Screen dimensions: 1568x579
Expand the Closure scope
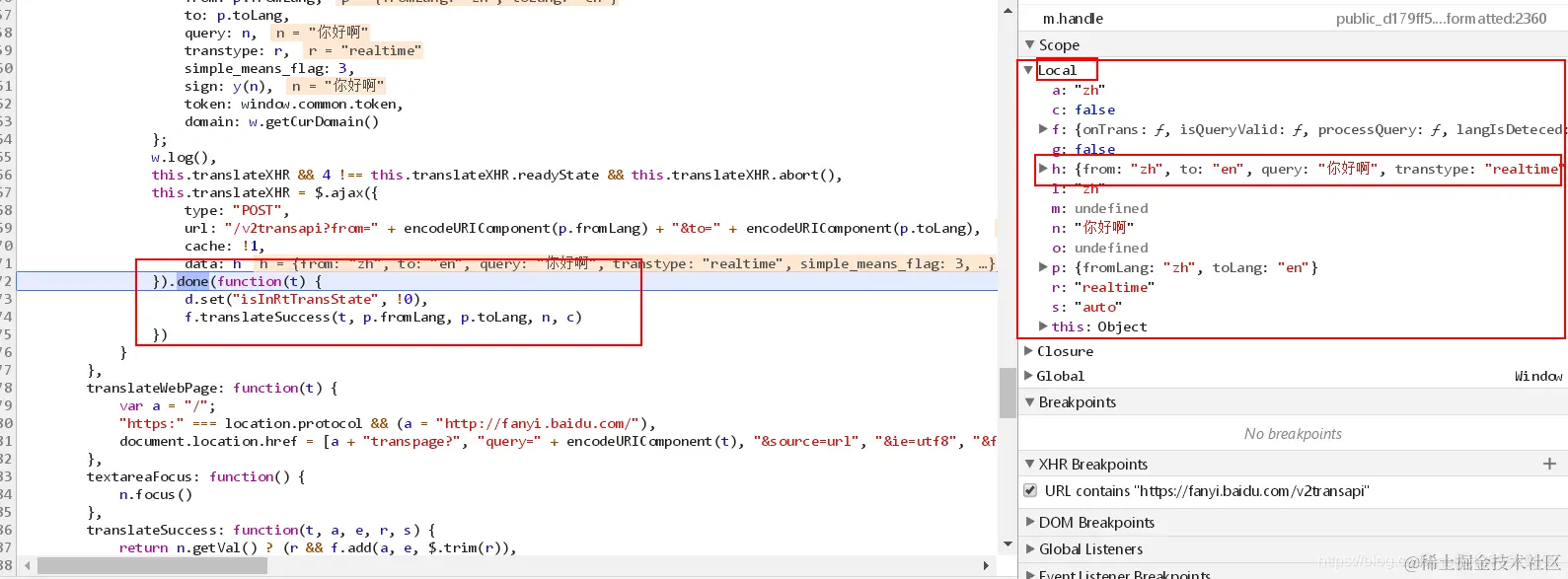point(1029,351)
